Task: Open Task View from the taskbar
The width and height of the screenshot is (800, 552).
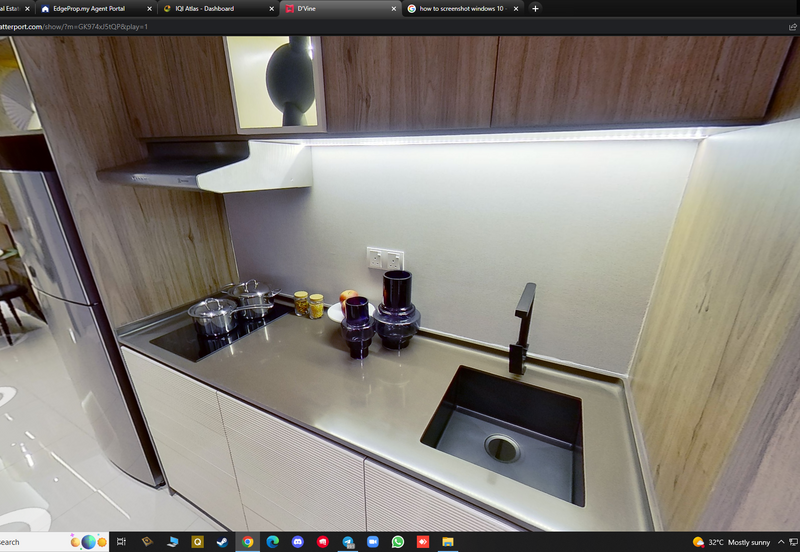Action: tap(121, 542)
